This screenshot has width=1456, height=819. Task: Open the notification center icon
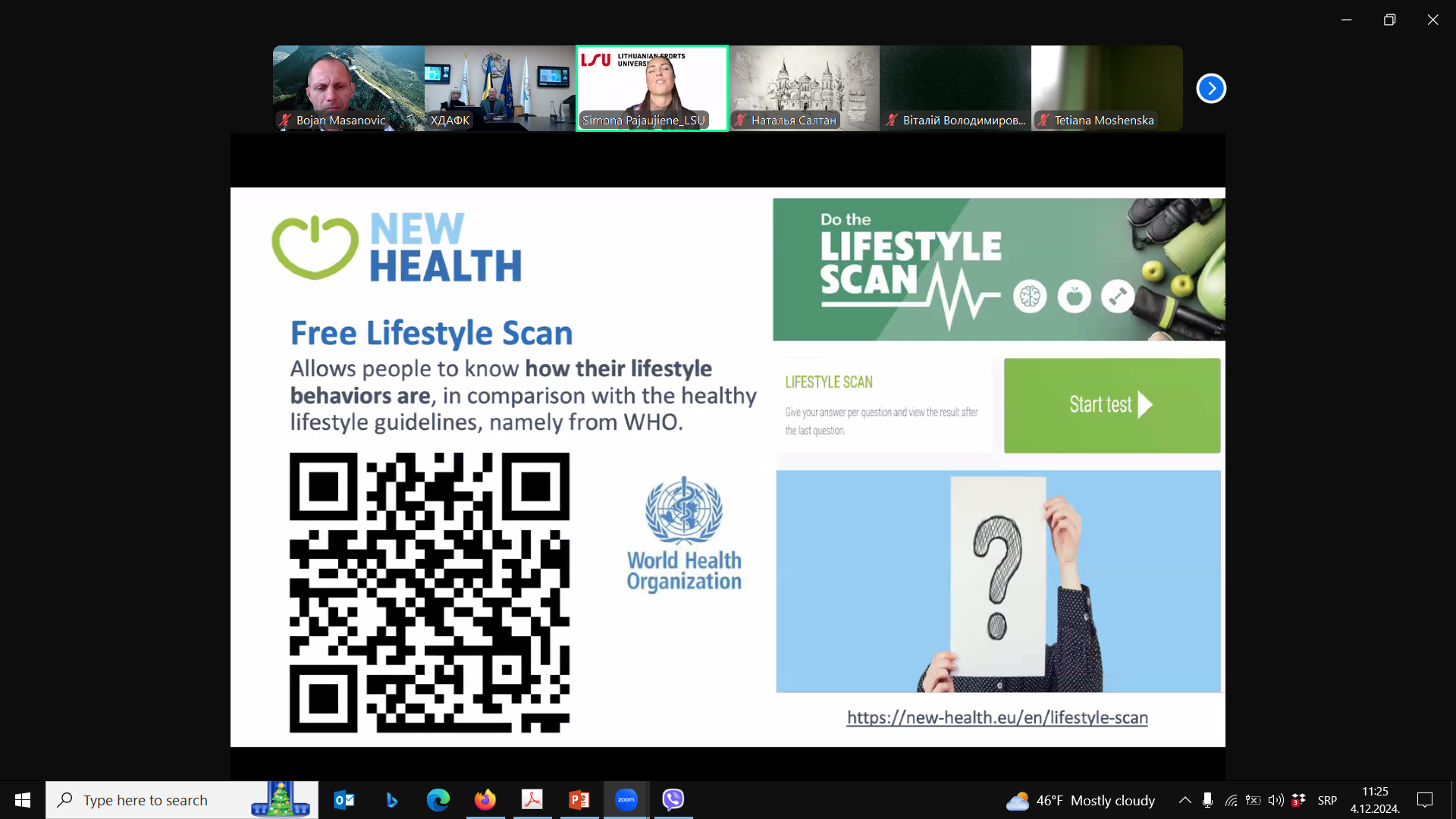pyautogui.click(x=1425, y=800)
